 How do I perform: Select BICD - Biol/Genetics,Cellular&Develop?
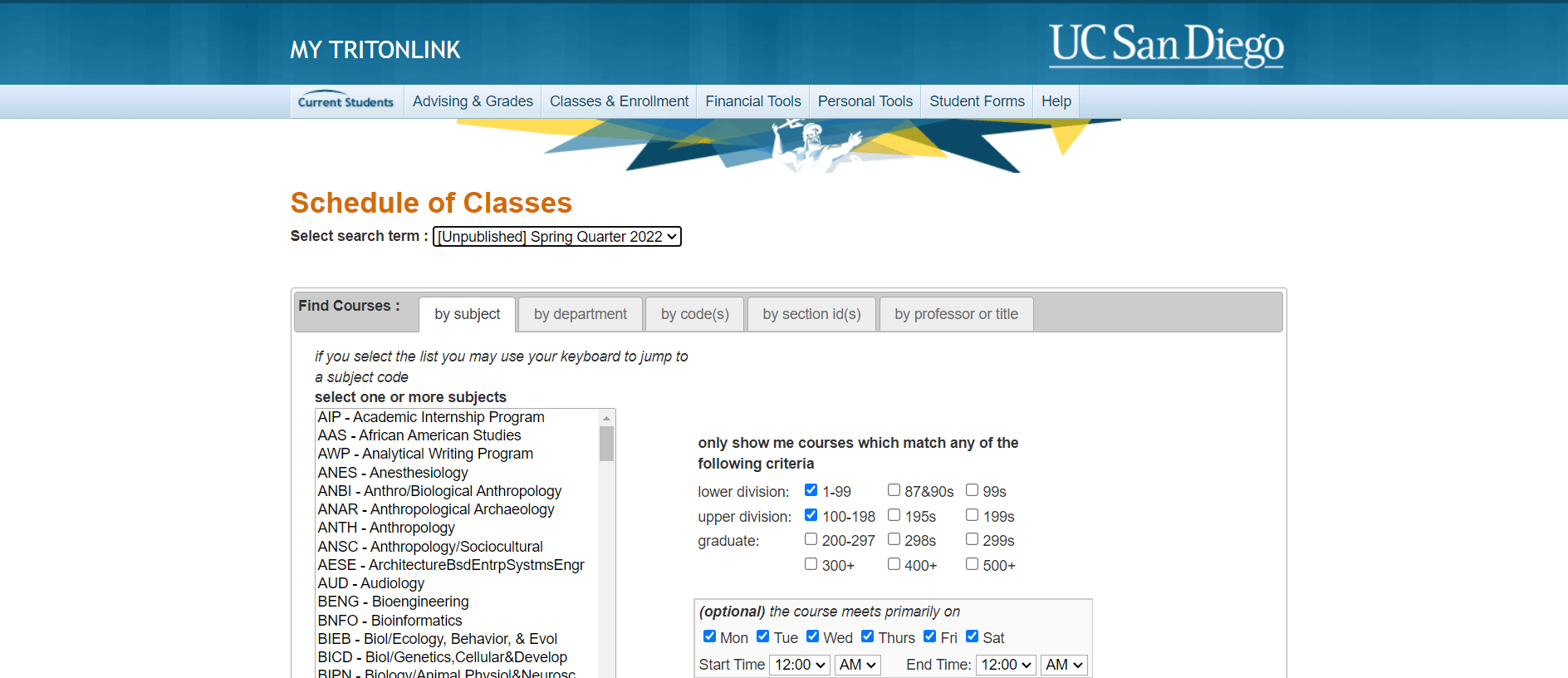pyautogui.click(x=457, y=657)
